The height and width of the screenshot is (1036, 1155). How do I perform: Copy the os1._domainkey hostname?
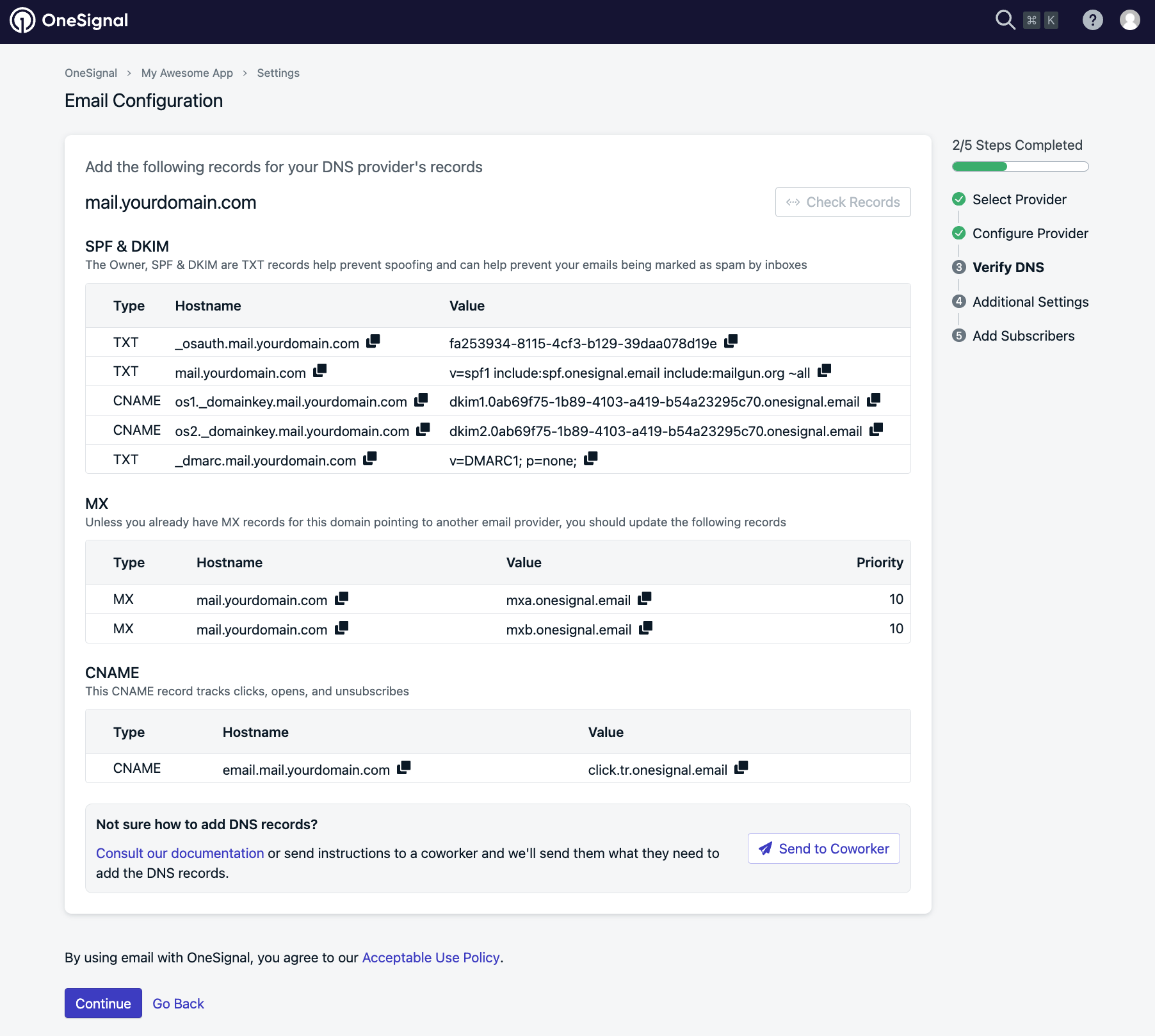click(x=421, y=400)
